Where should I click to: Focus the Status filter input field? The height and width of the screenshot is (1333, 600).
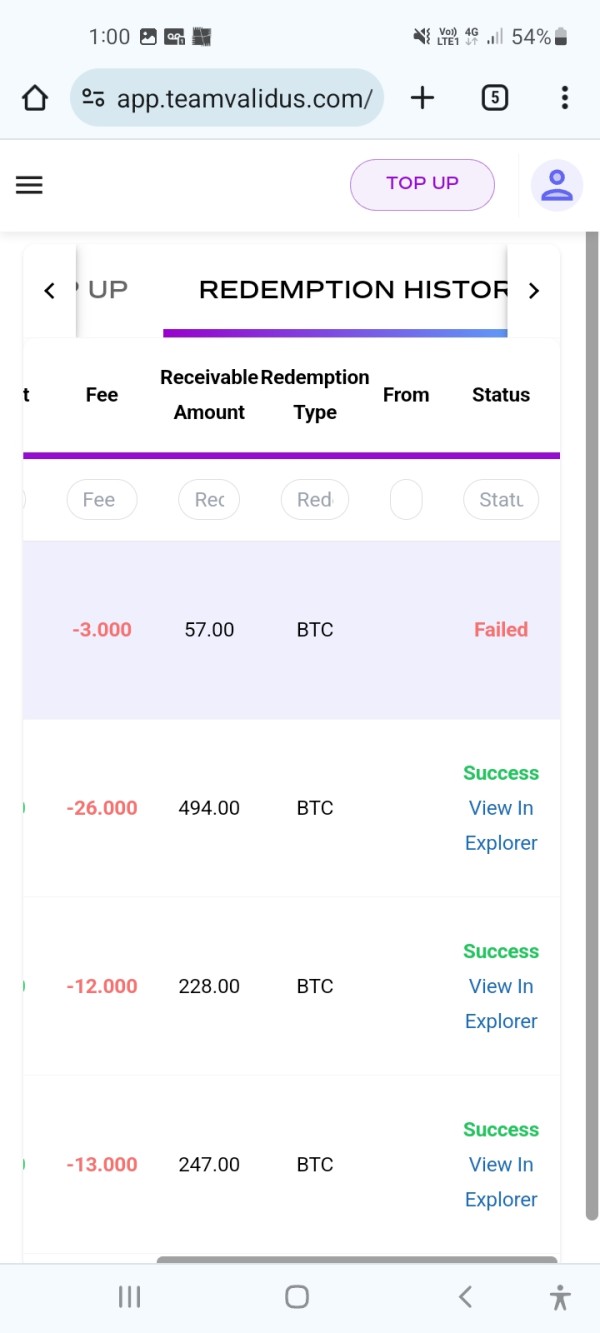click(501, 500)
